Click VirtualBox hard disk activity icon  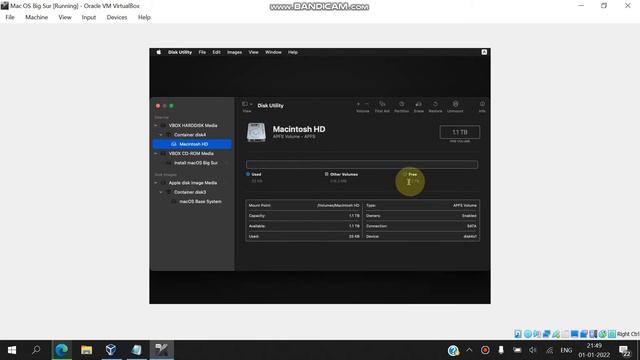[518, 334]
